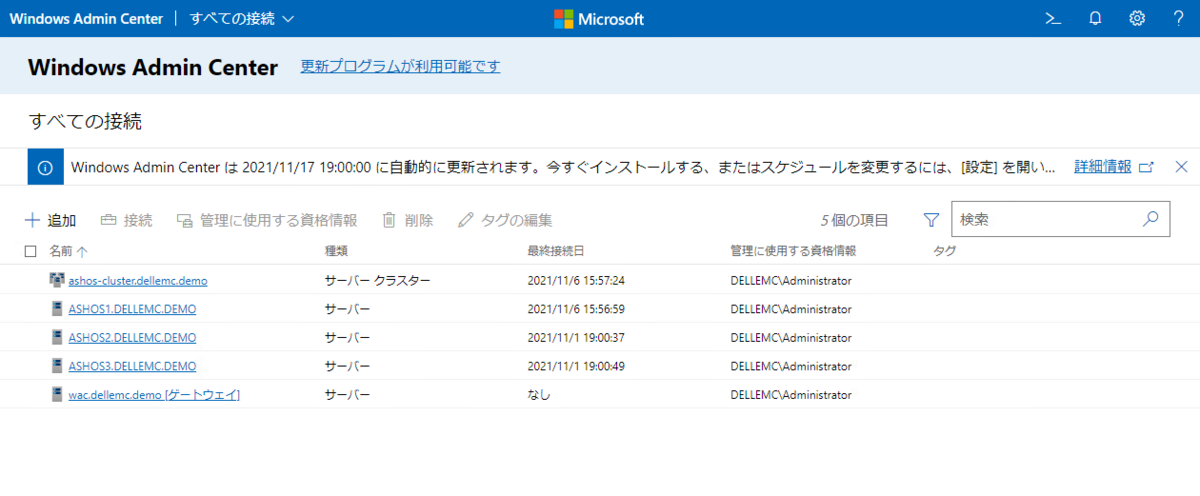Select date 2021/11/6 15:57:24
Screen dimensions: 1200x496
575,281
